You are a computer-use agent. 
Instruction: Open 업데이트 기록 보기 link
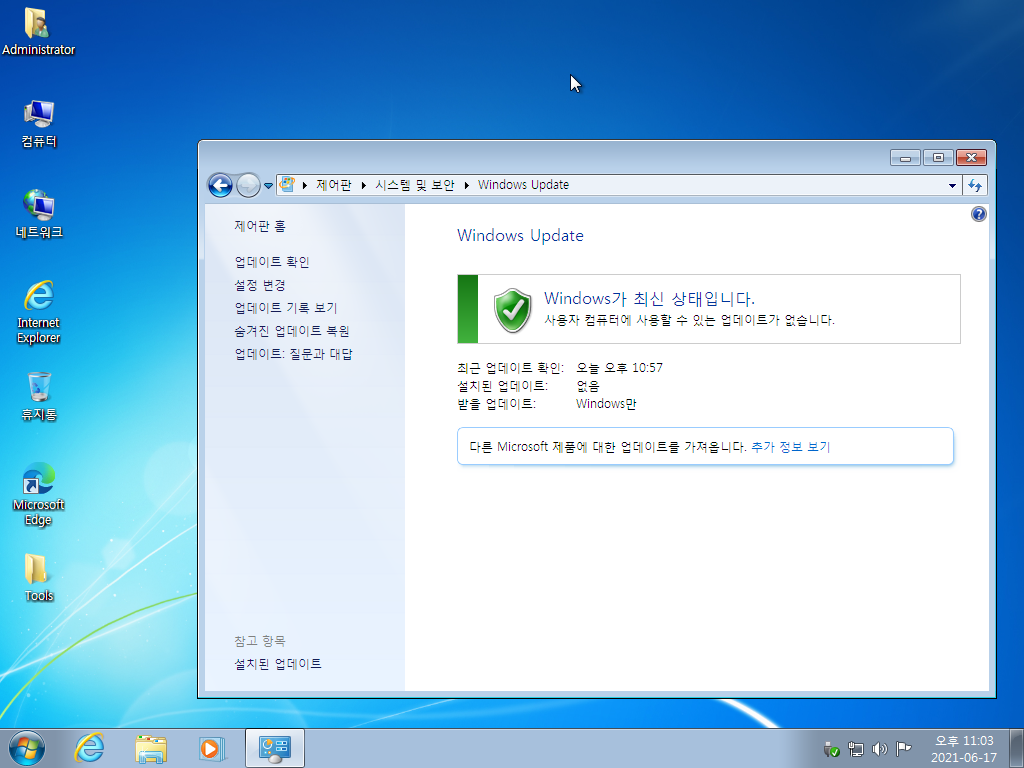pyautogui.click(x=286, y=308)
